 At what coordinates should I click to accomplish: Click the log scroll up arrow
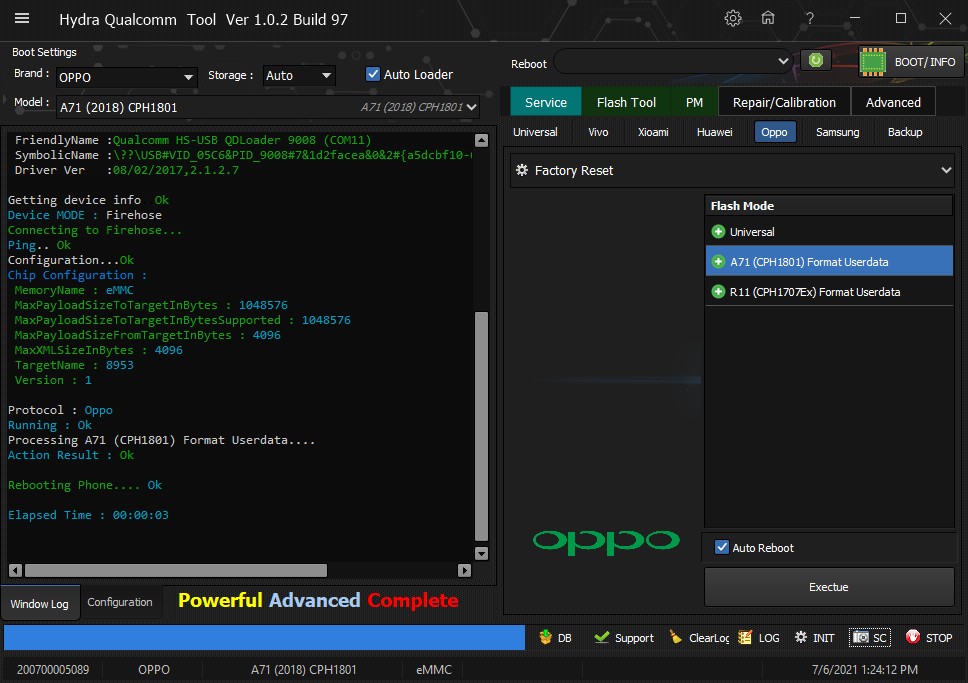point(482,140)
